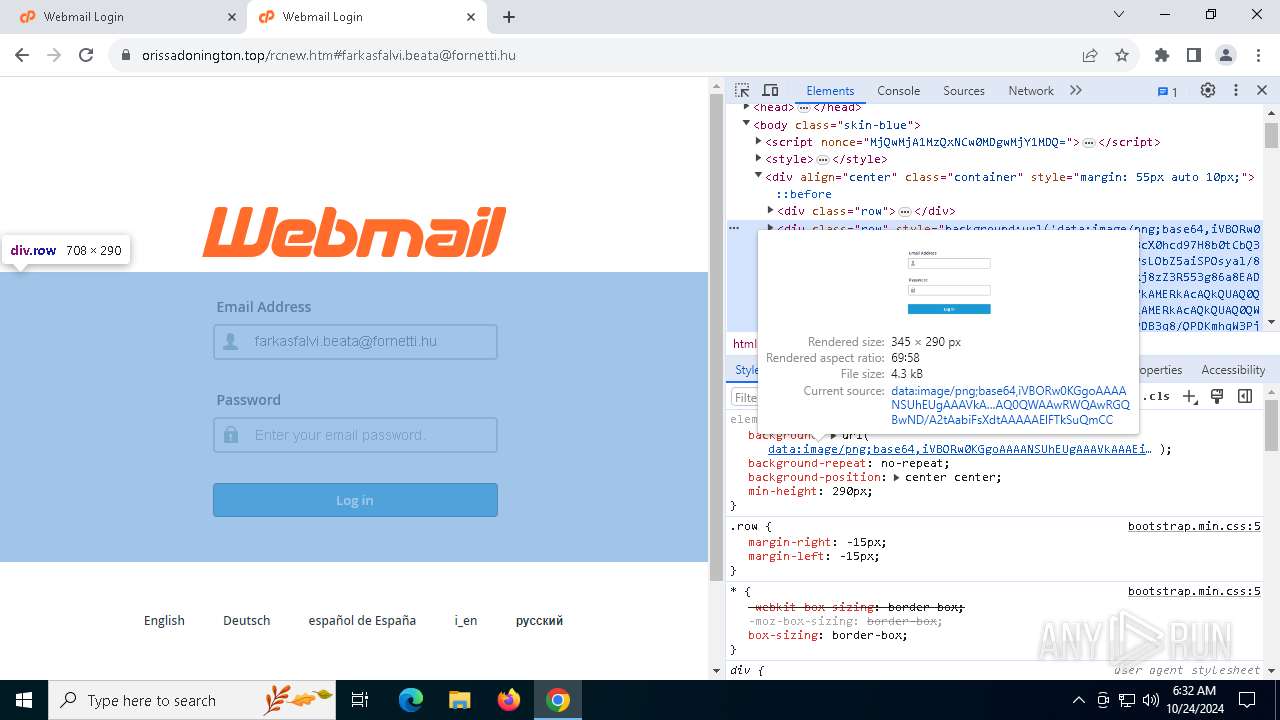The height and width of the screenshot is (720, 1280).
Task: Click the Log in button
Action: click(355, 500)
